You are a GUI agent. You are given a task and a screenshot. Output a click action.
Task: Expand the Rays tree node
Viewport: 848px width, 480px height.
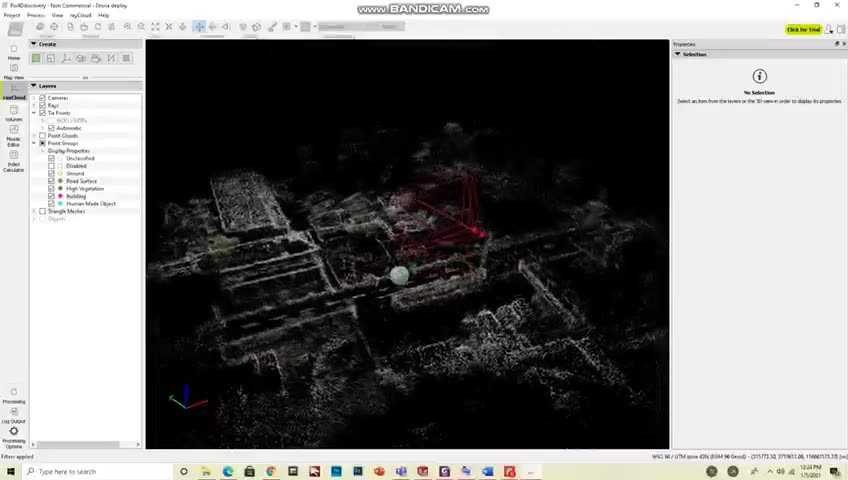point(34,105)
